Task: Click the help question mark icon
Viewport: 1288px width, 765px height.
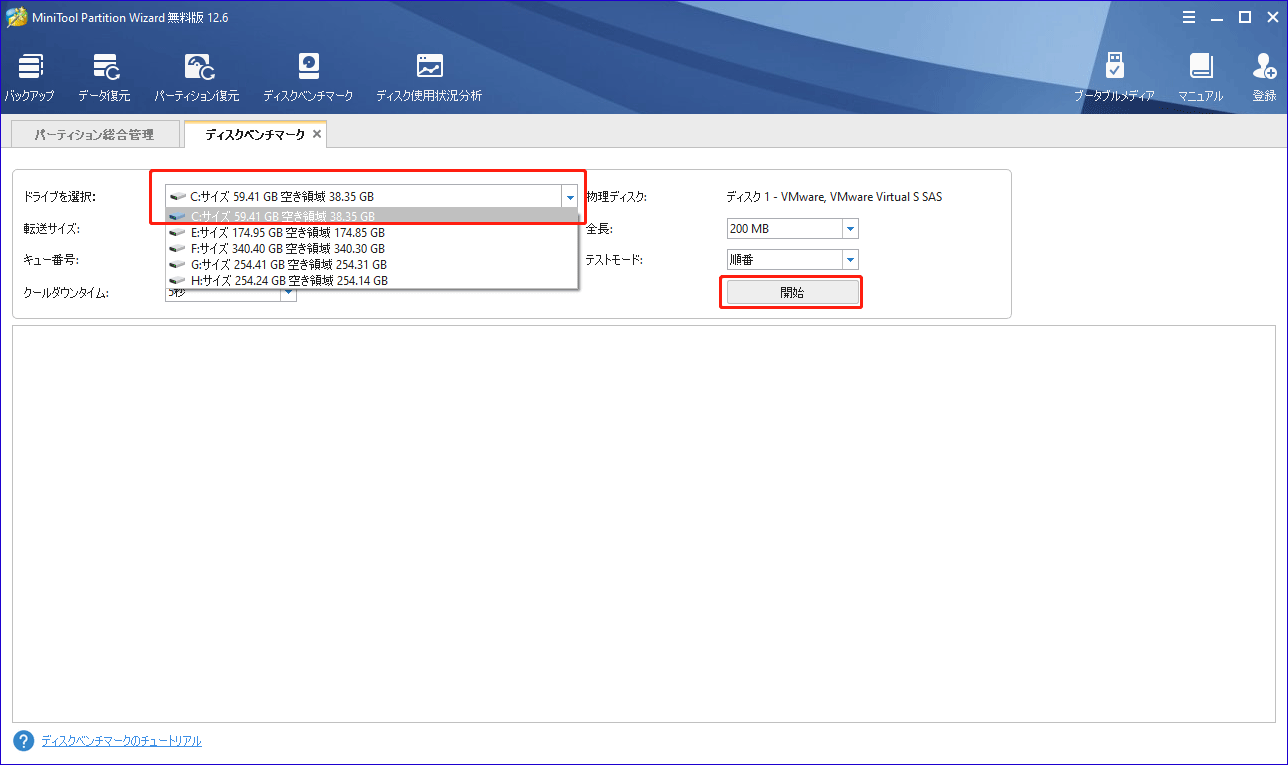Action: [x=22, y=740]
